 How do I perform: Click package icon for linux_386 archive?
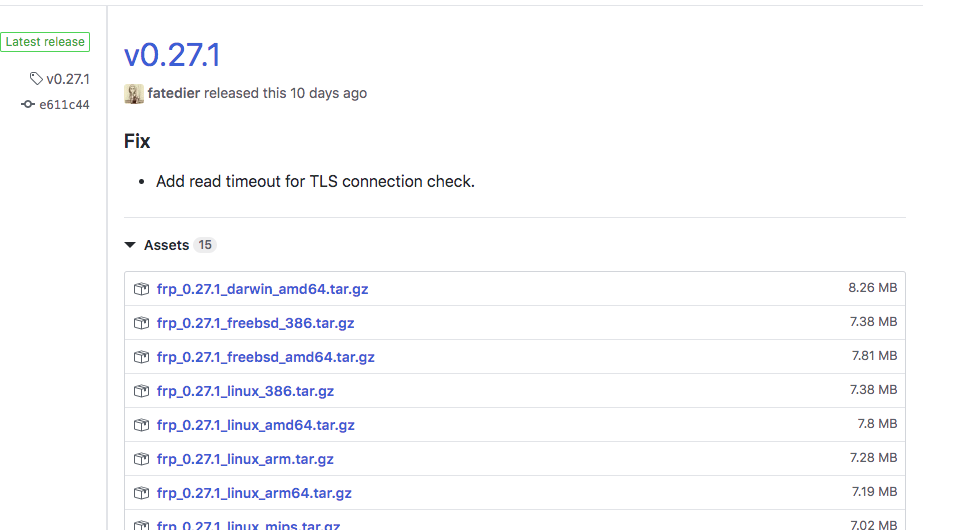click(141, 391)
